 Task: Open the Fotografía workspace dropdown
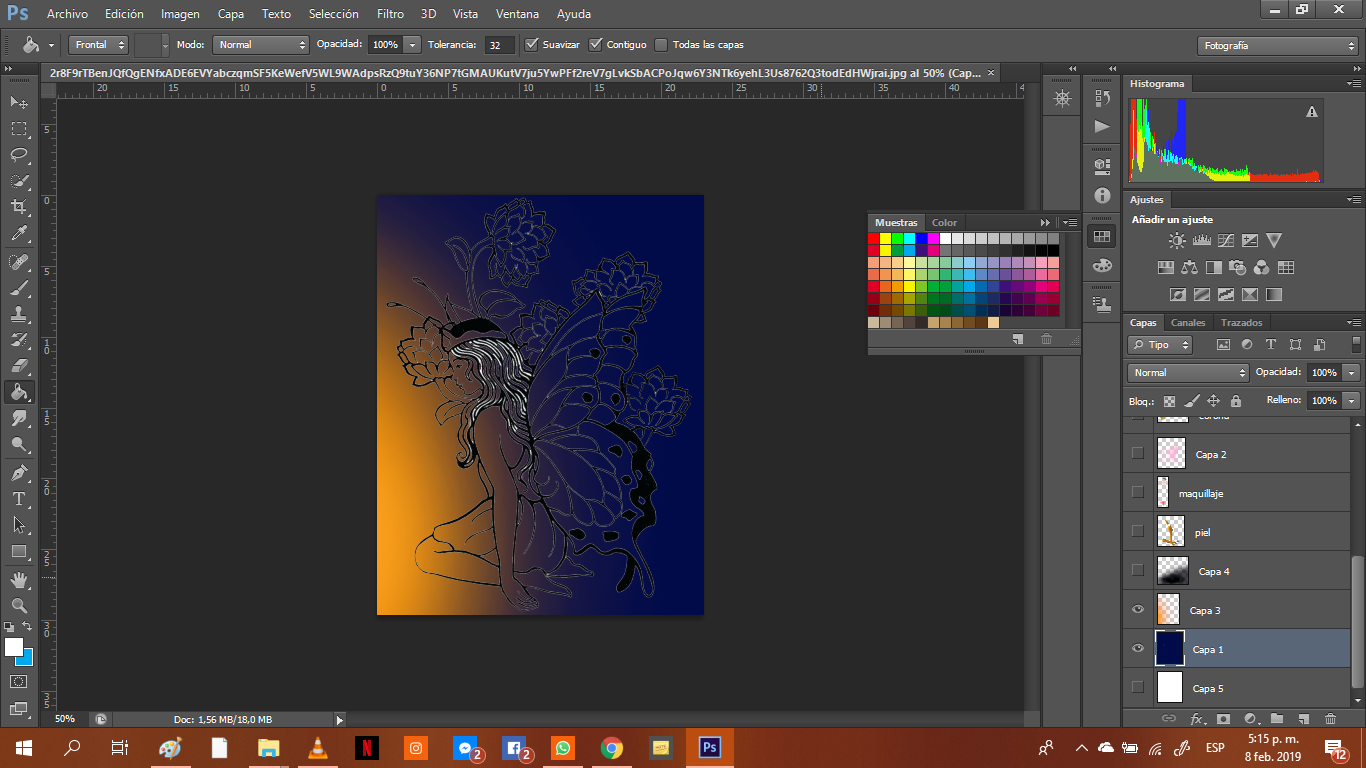tap(1277, 46)
